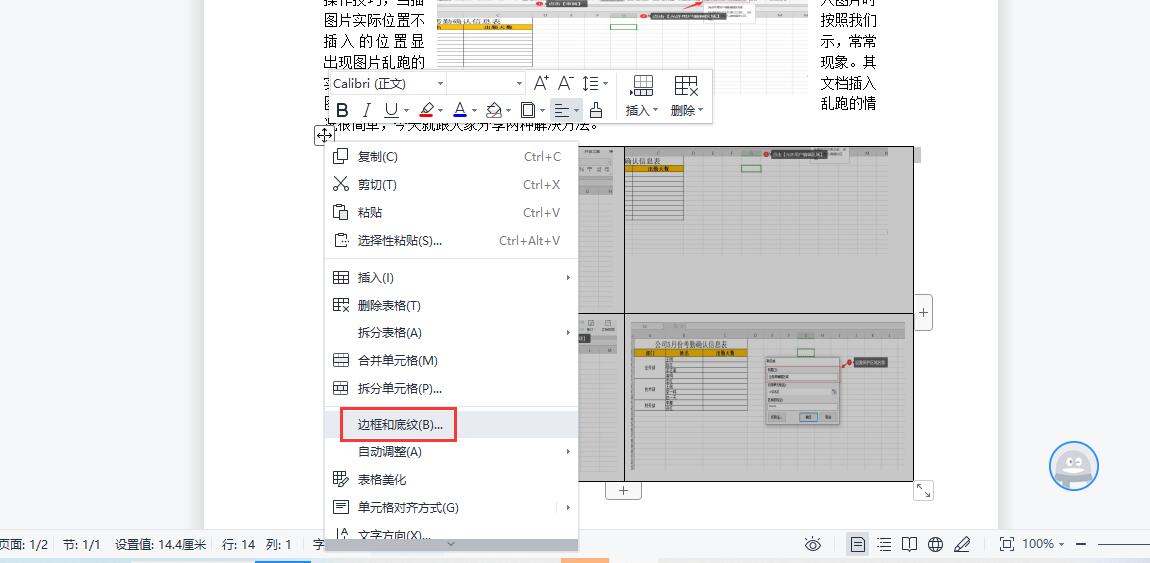Click the line spacing icon
The width and height of the screenshot is (1150, 563).
(590, 84)
